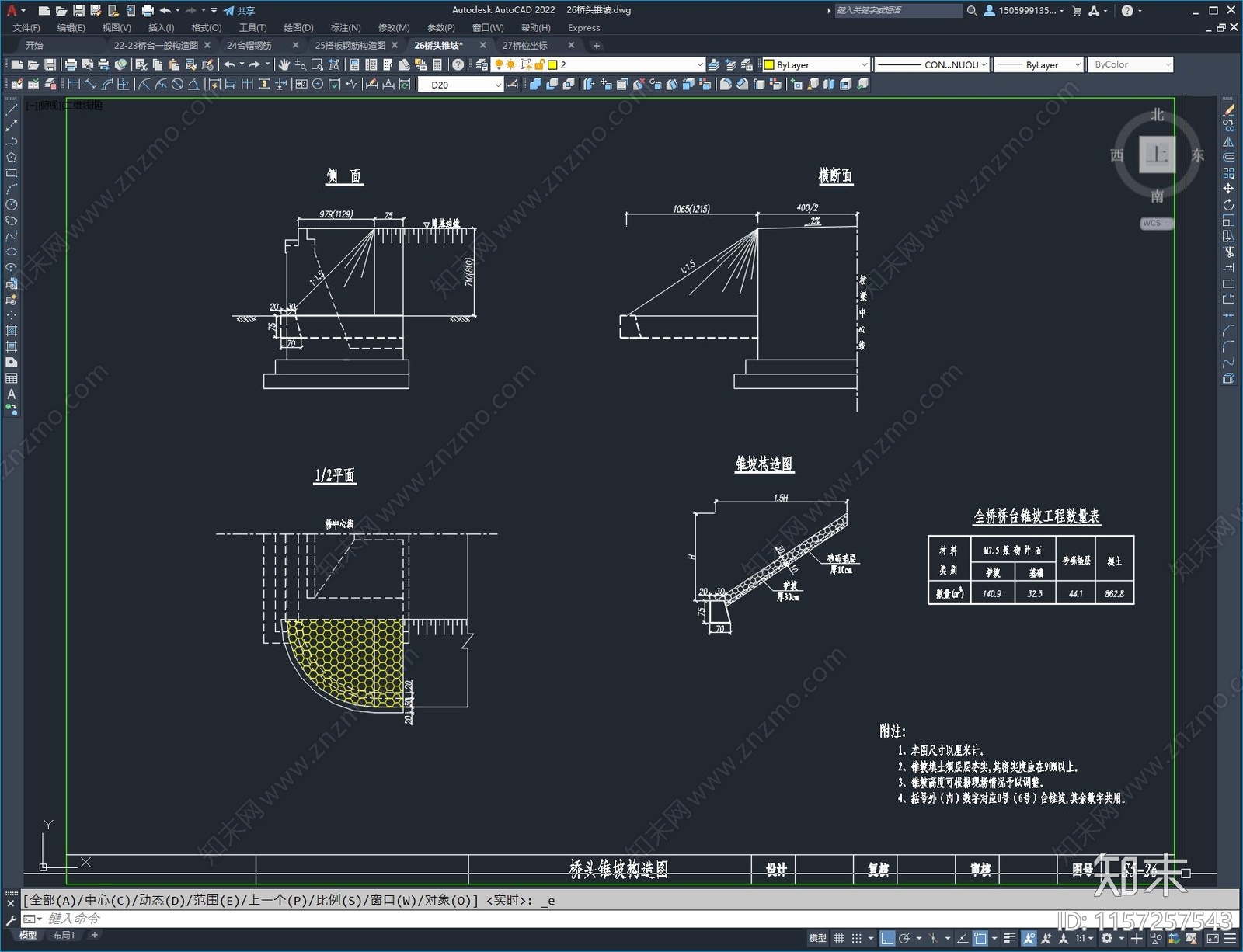Select the Line tool in draw toolbar

click(11, 110)
